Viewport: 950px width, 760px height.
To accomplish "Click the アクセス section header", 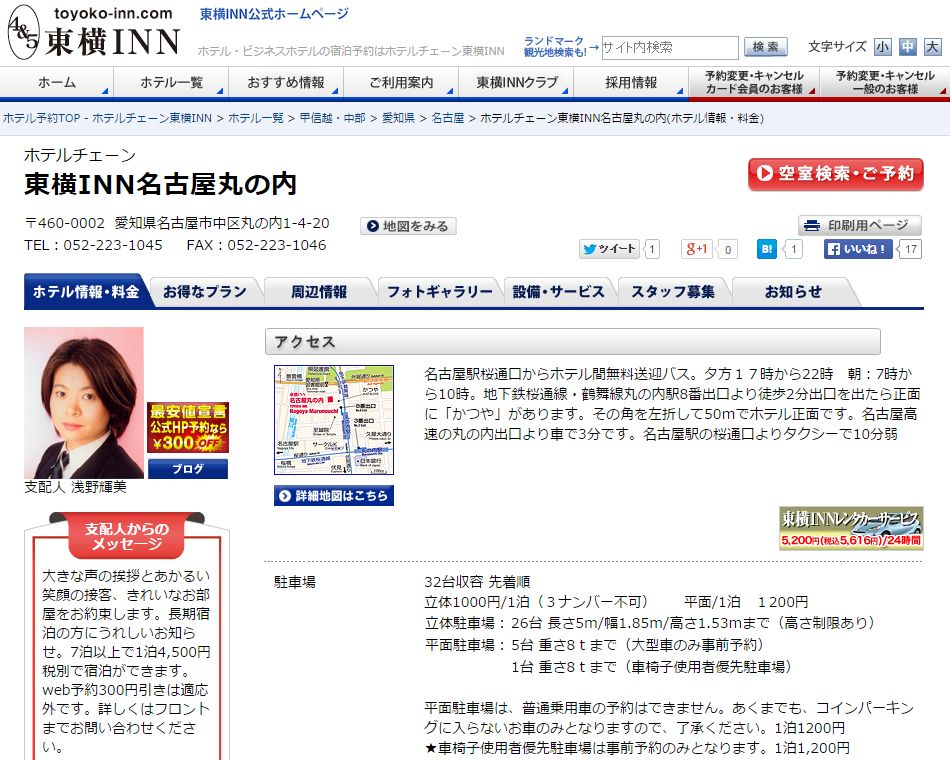I will pyautogui.click(x=573, y=342).
